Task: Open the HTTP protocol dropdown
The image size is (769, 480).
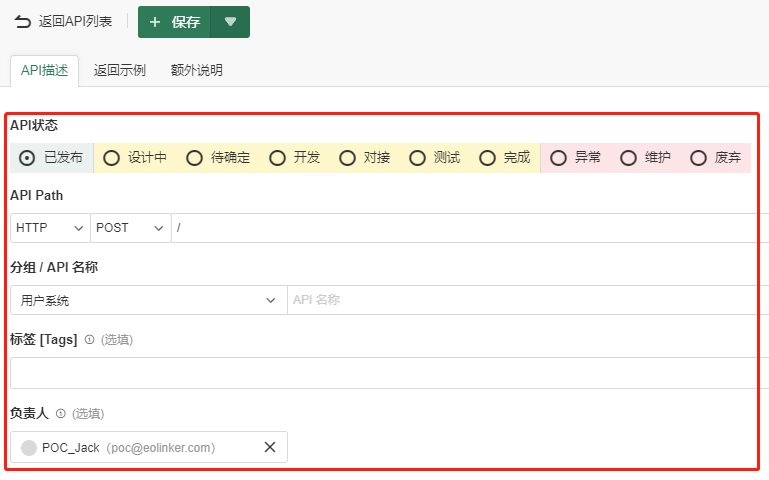Action: click(x=50, y=228)
